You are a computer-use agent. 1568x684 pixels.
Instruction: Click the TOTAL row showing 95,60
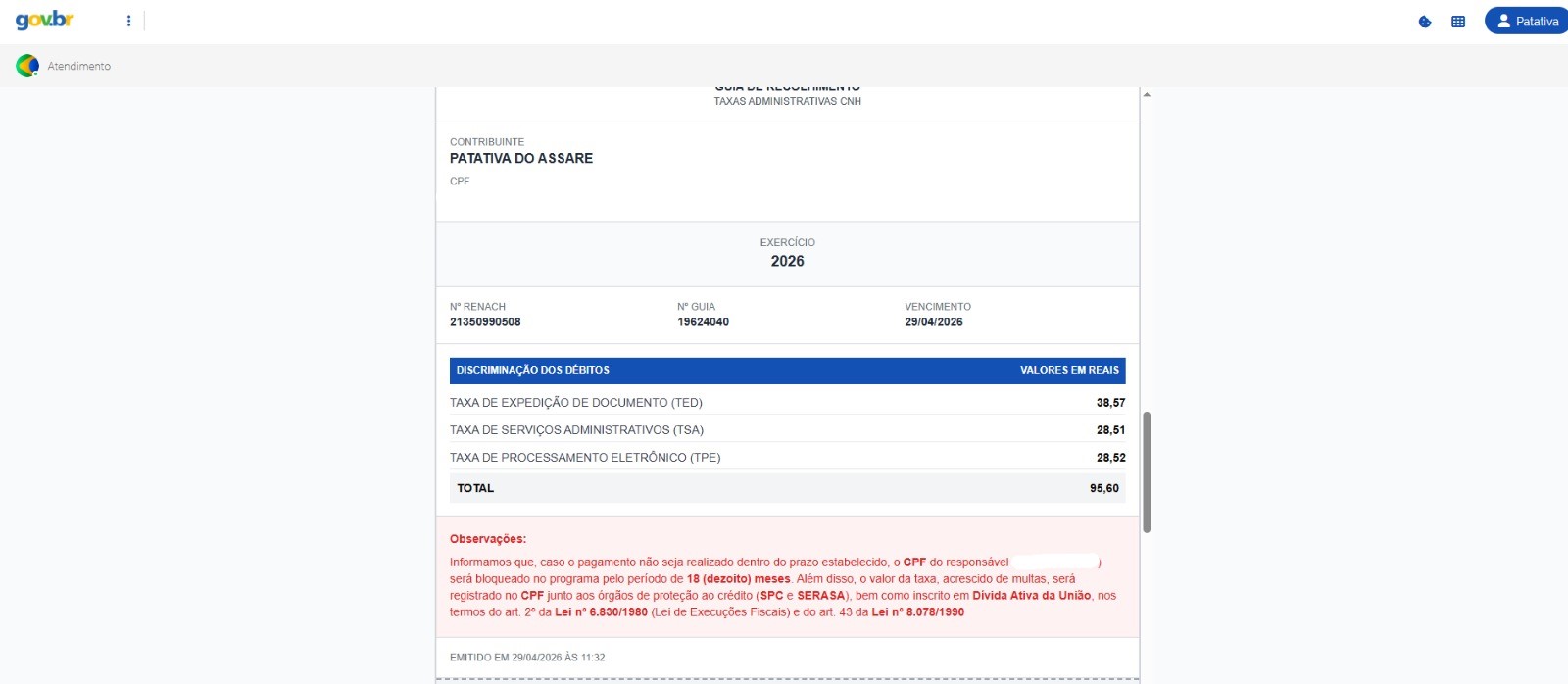[x=787, y=488]
